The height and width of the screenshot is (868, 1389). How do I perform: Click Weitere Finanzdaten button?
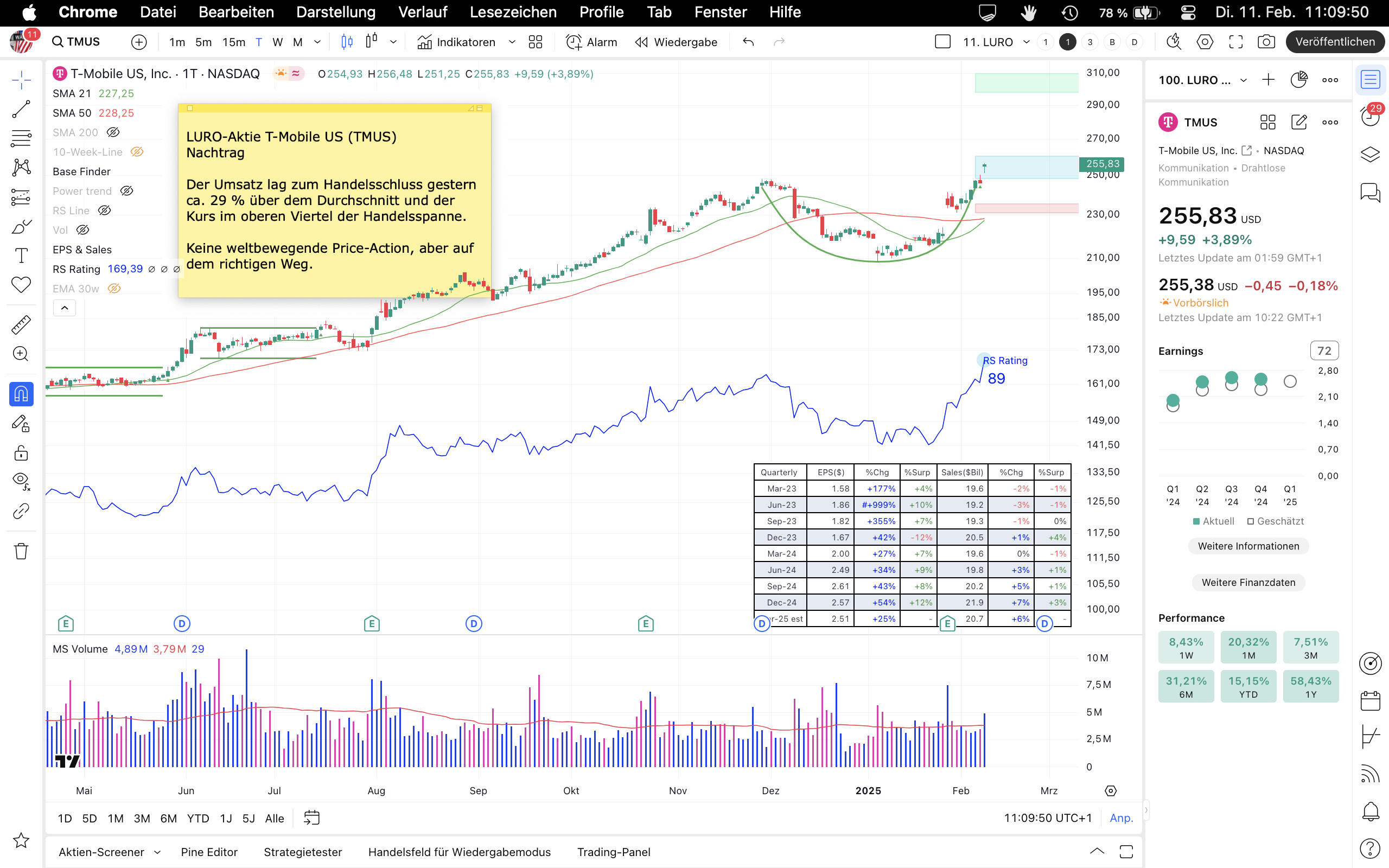[1248, 582]
